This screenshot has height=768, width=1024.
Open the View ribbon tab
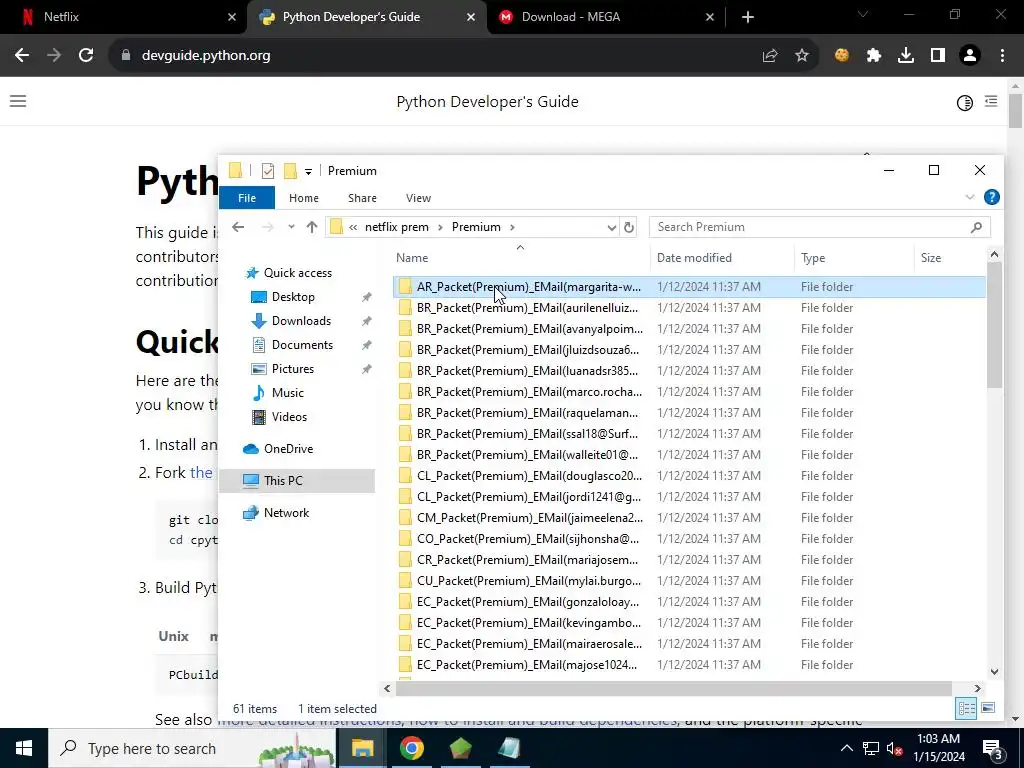pos(419,198)
